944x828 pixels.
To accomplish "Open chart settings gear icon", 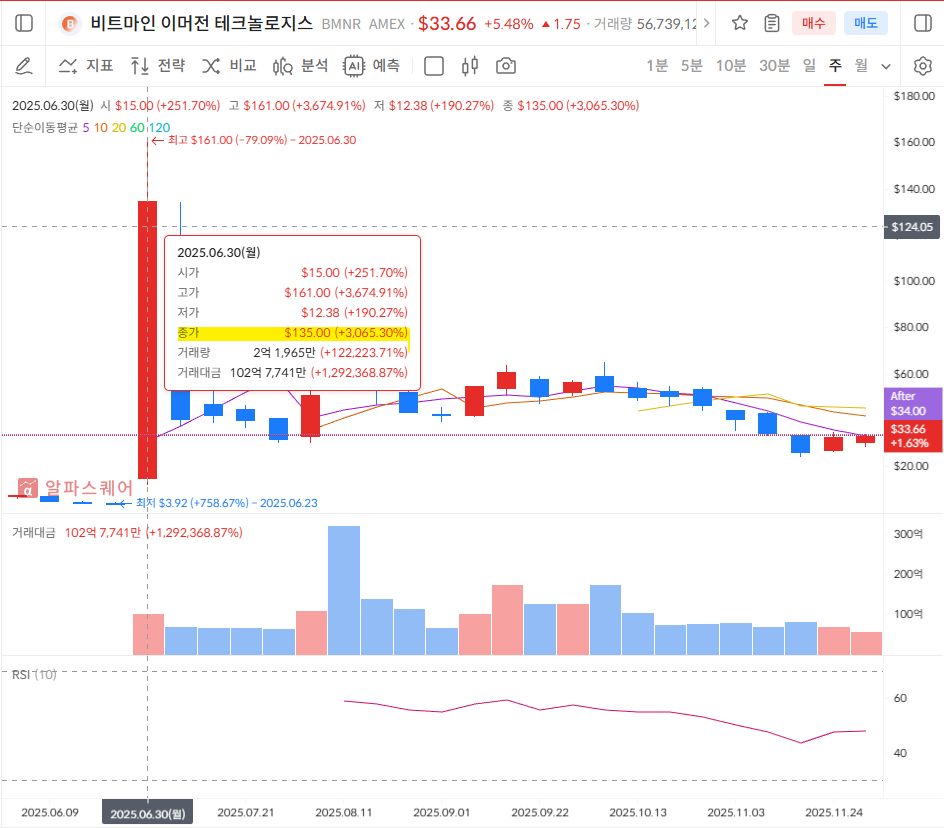I will pyautogui.click(x=922, y=66).
